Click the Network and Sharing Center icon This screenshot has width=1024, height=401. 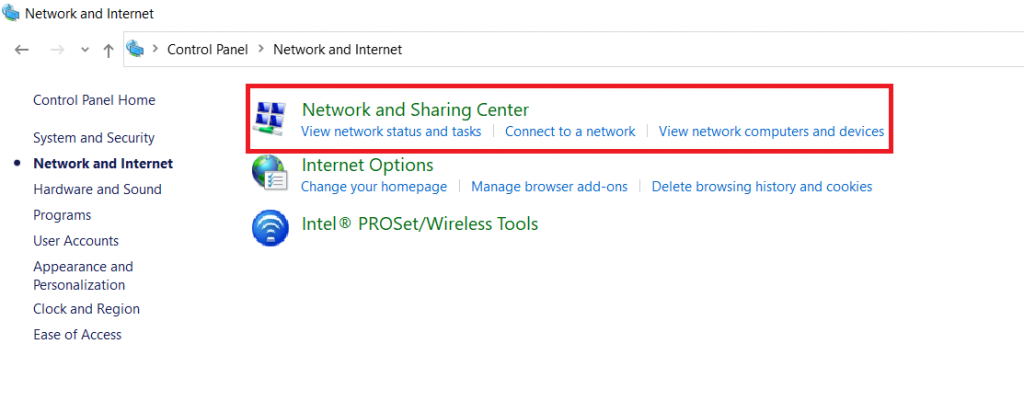(269, 119)
